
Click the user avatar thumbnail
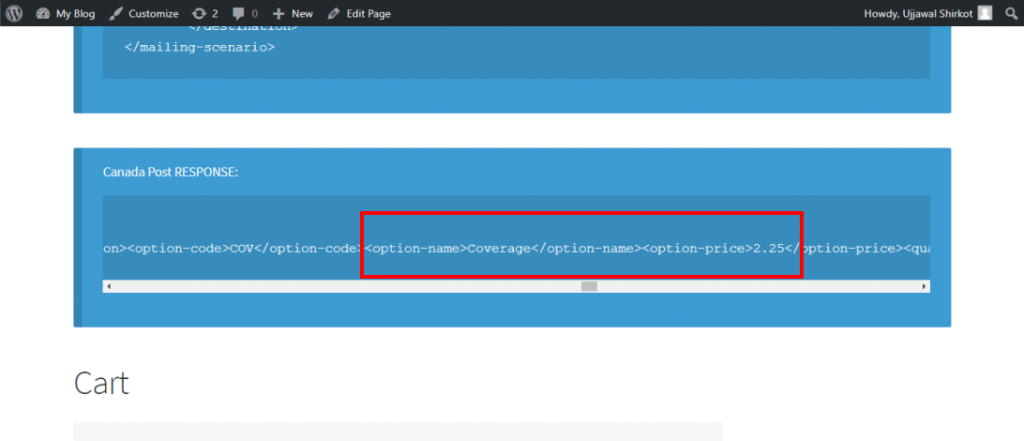click(985, 13)
